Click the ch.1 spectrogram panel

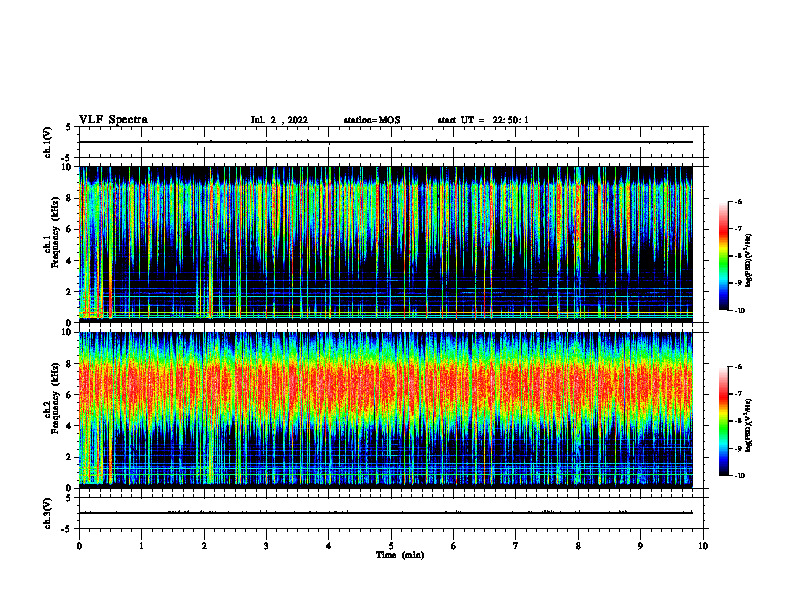[386, 244]
